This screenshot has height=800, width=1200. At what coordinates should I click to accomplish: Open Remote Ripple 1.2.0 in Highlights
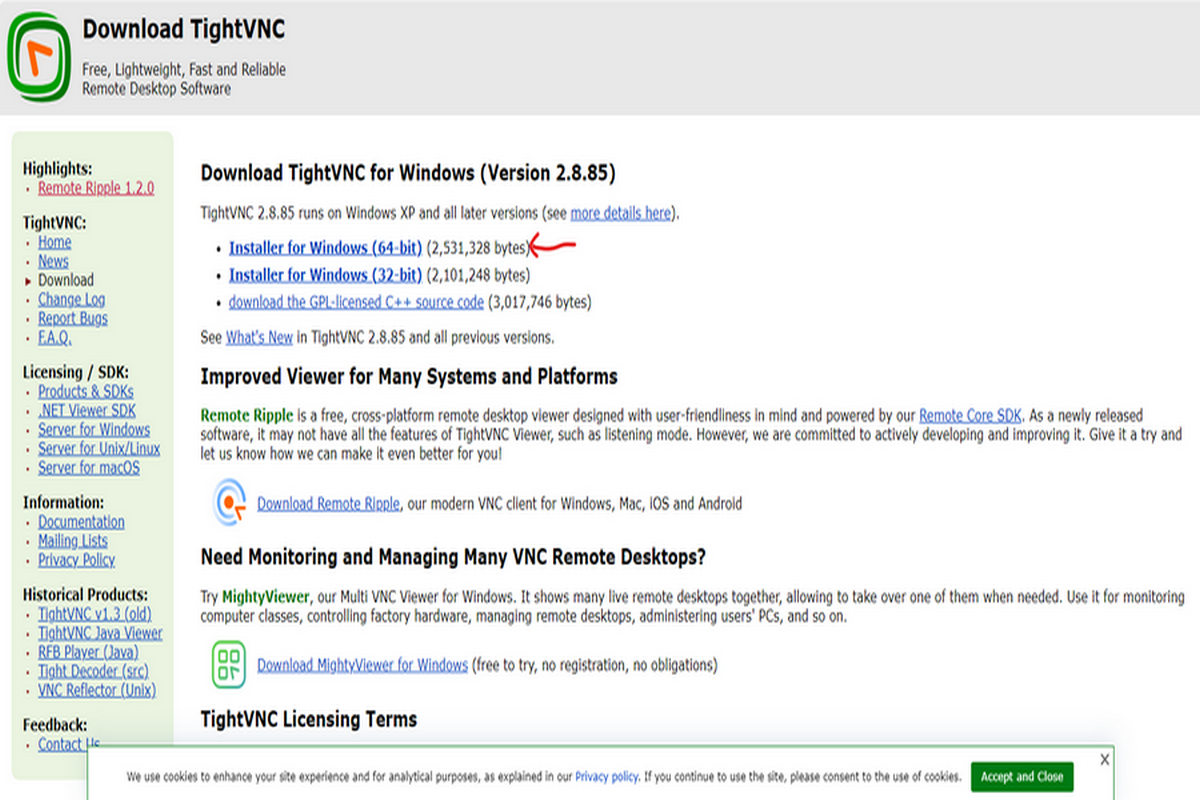(x=96, y=188)
